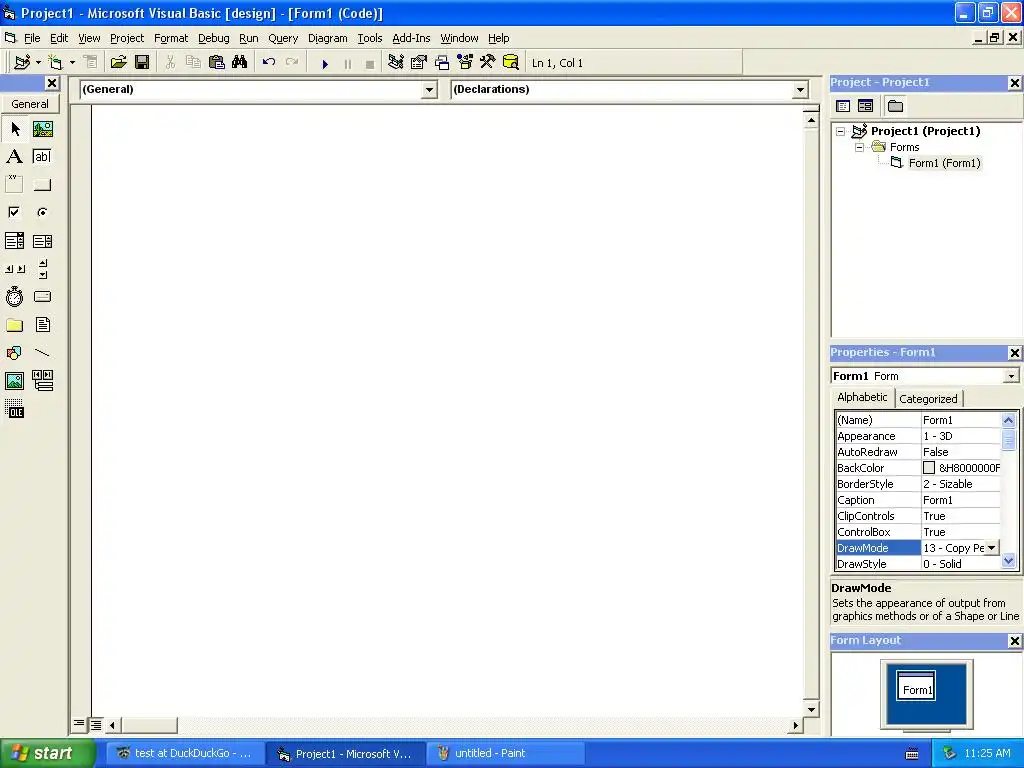The height and width of the screenshot is (768, 1024).
Task: Click the Paste toolbar icon
Action: pos(216,63)
